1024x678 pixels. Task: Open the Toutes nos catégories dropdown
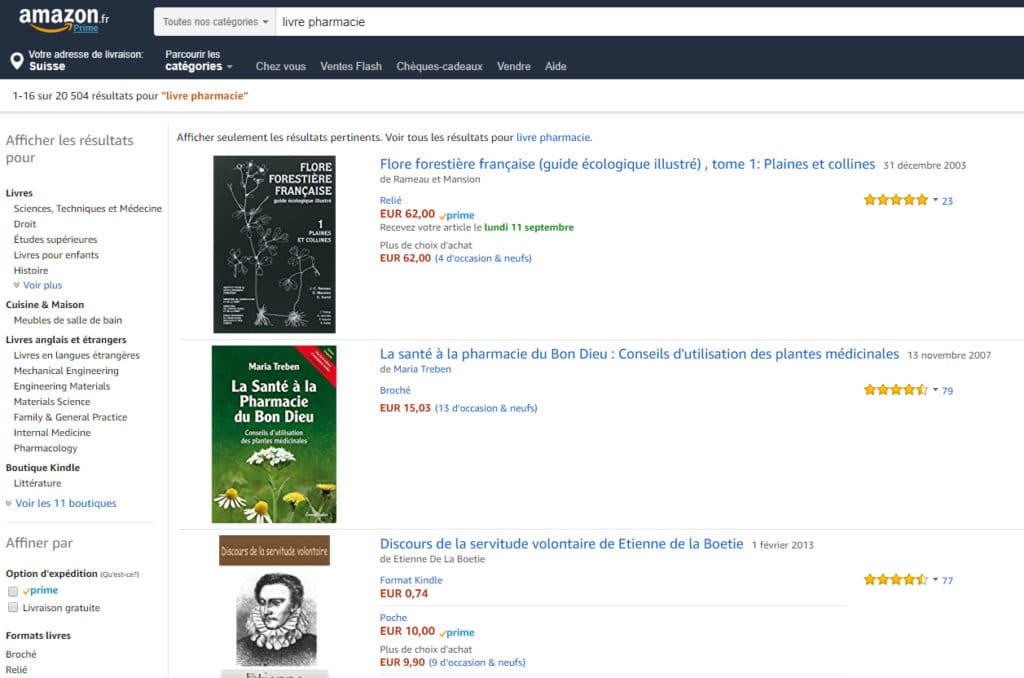point(215,22)
